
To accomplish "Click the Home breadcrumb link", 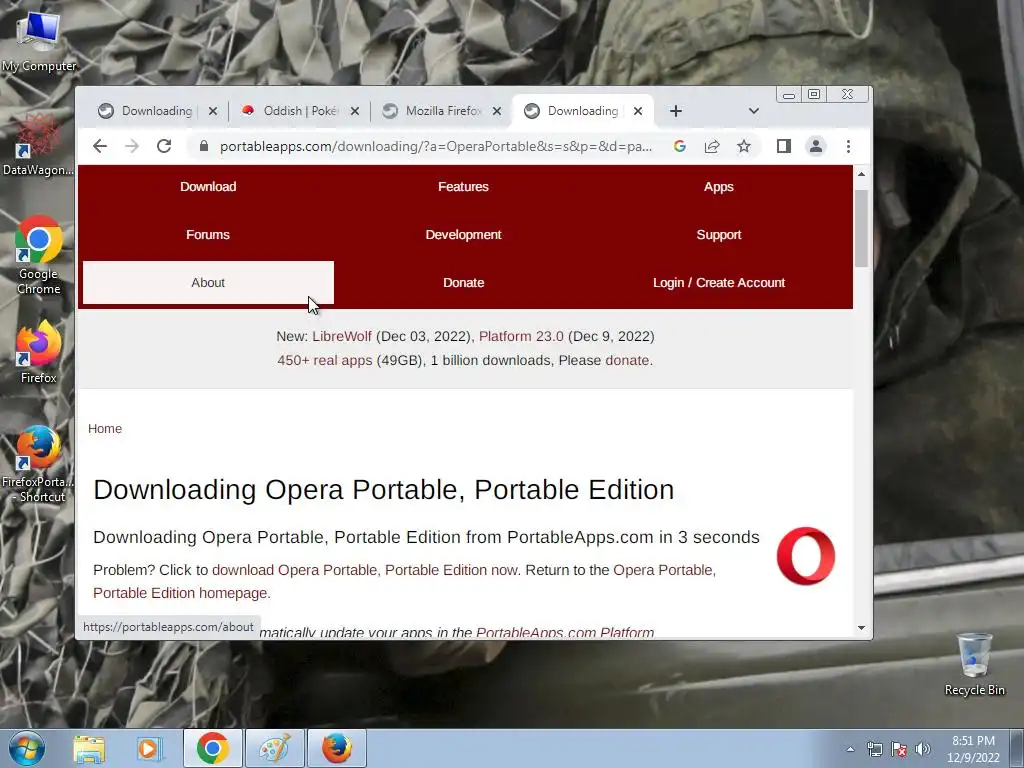I will click(105, 428).
